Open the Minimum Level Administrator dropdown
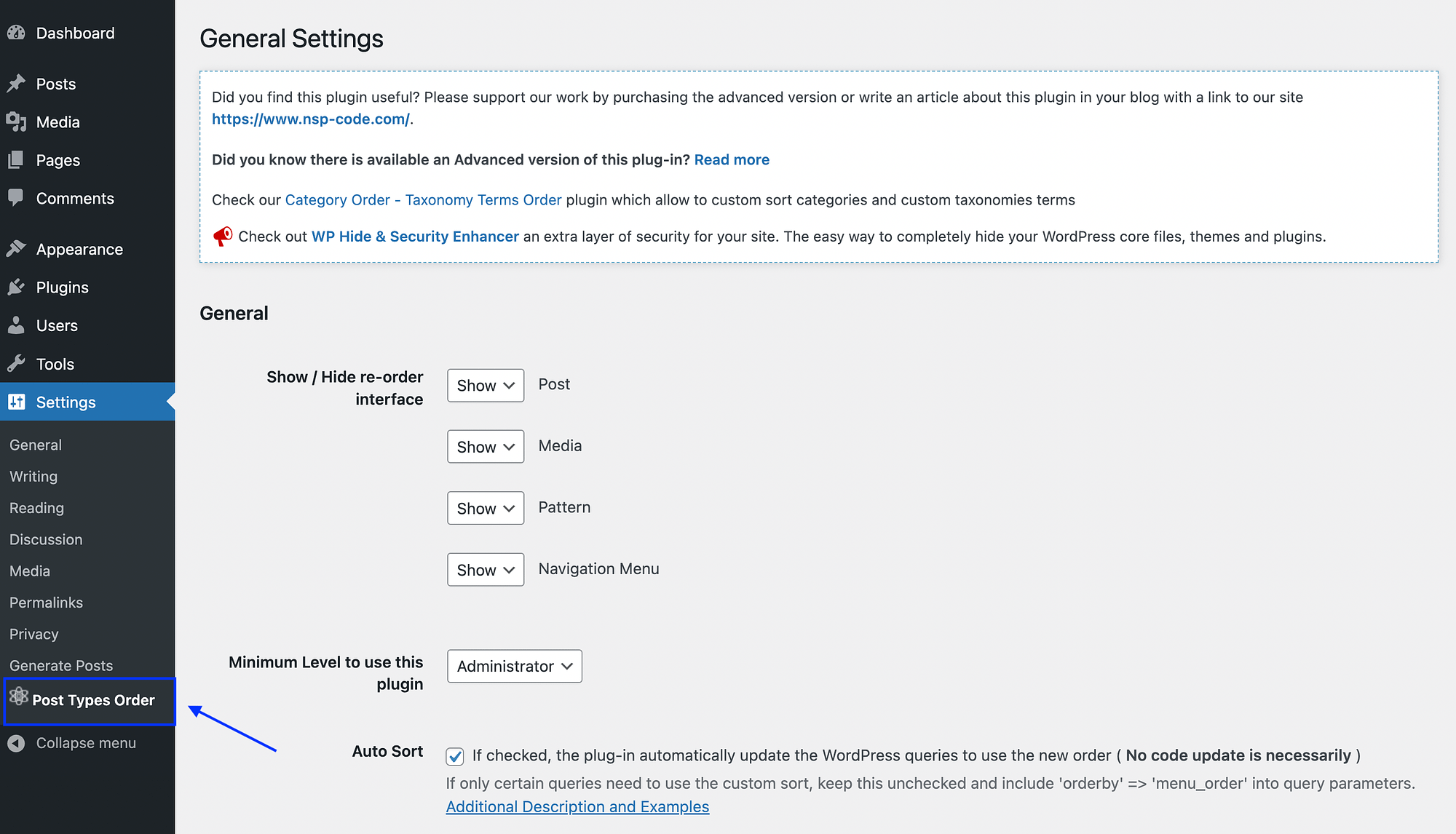 click(x=513, y=665)
